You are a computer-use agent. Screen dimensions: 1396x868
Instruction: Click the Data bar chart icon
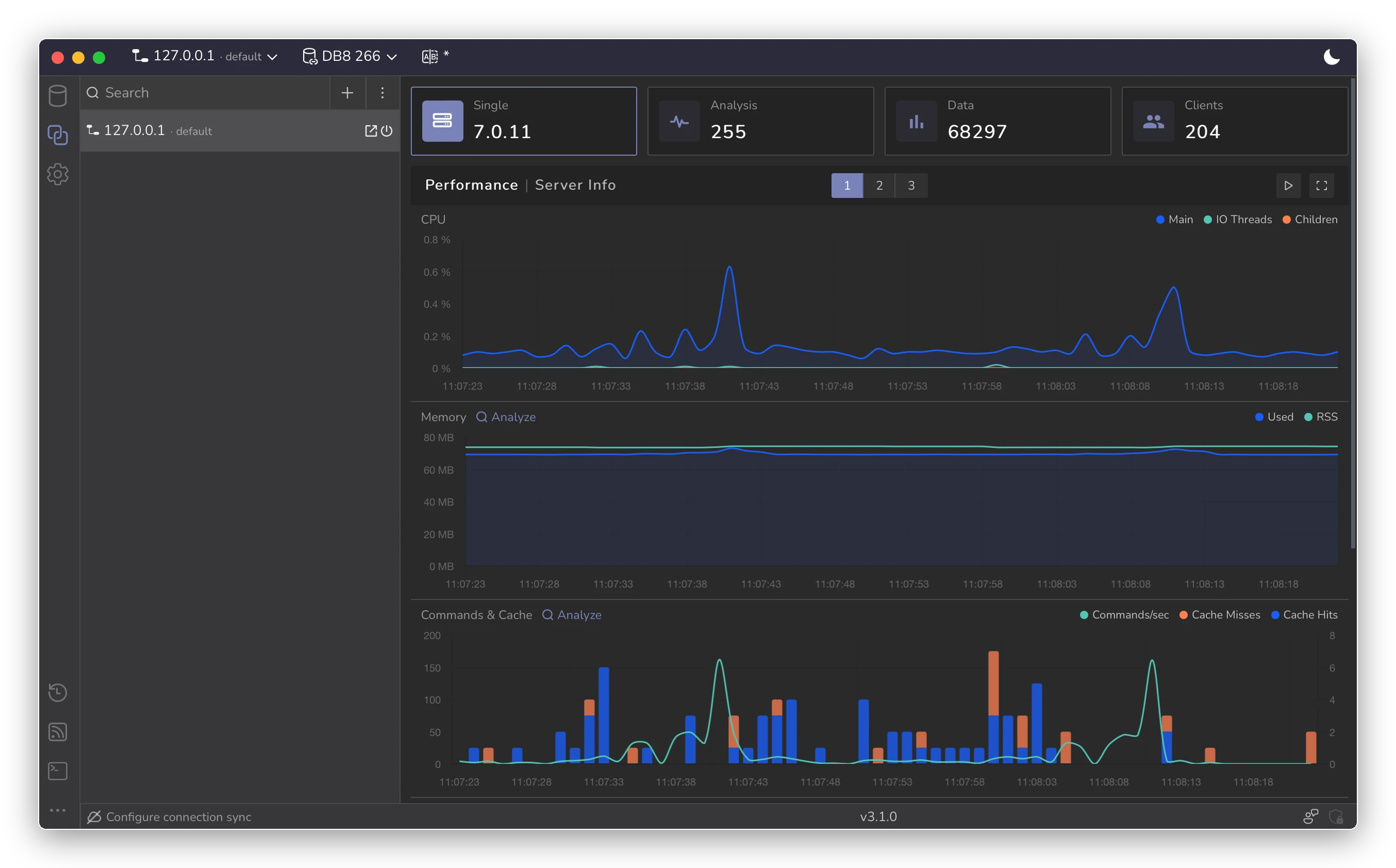pyautogui.click(x=916, y=121)
